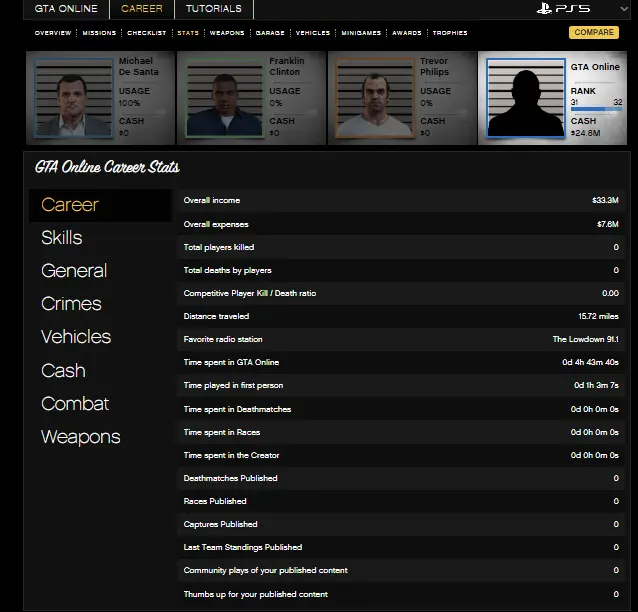
Task: Open the Garage page link
Action: pyautogui.click(x=270, y=33)
